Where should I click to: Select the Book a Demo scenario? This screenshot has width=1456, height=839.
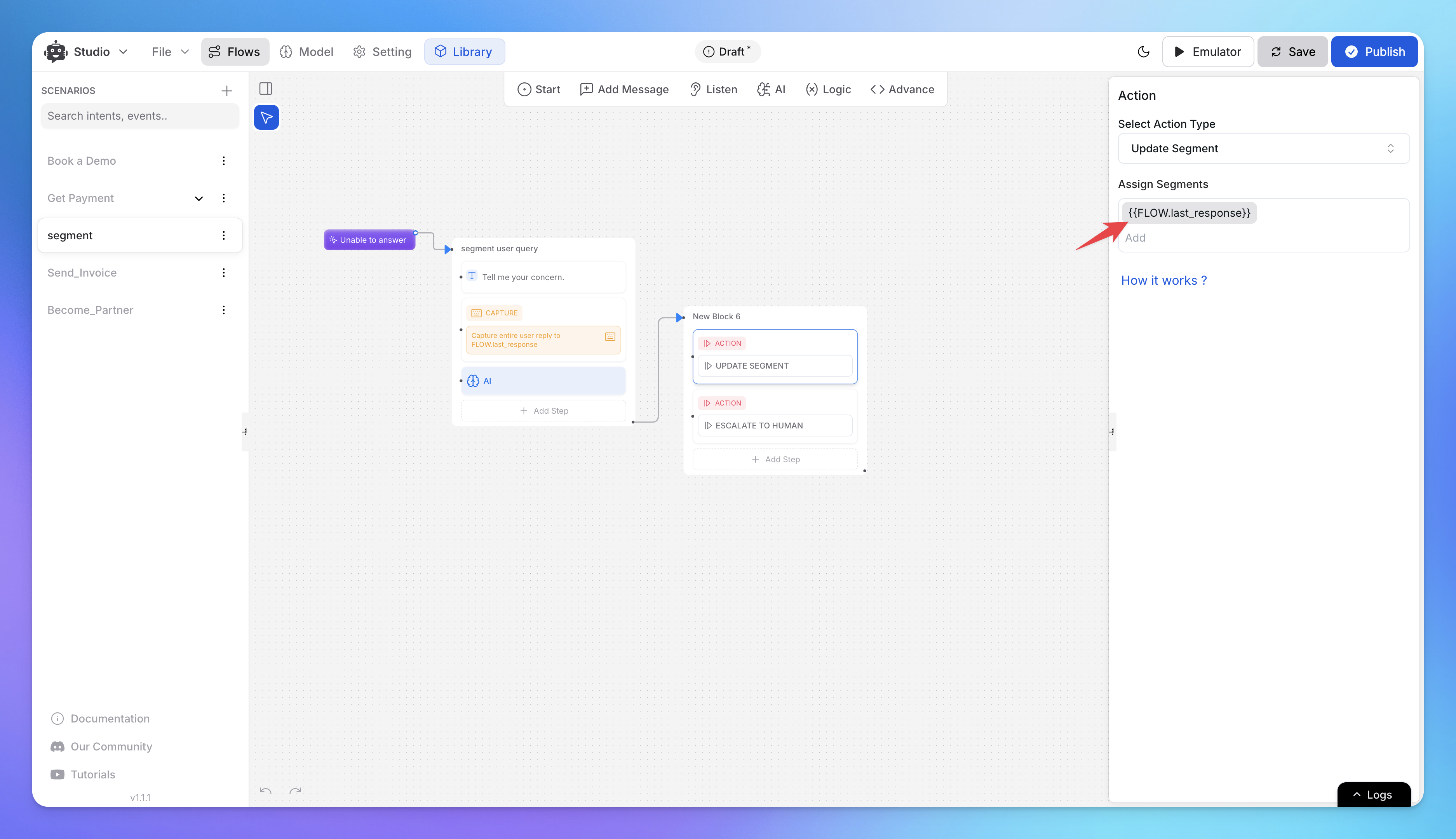(x=82, y=161)
